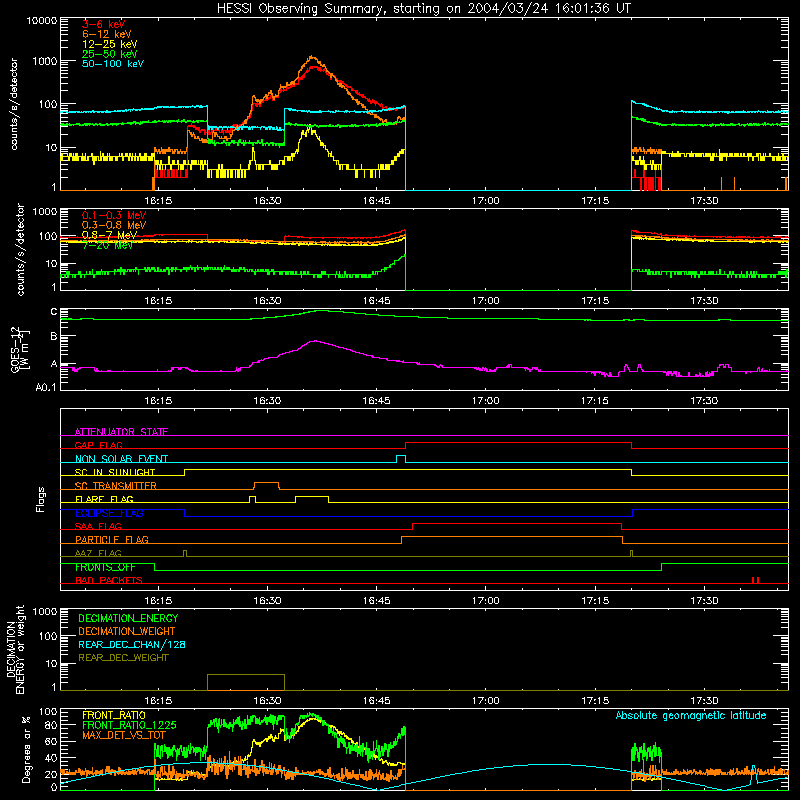
Task: Select the FRONTS_OFF flag label
Action: (x=105, y=567)
